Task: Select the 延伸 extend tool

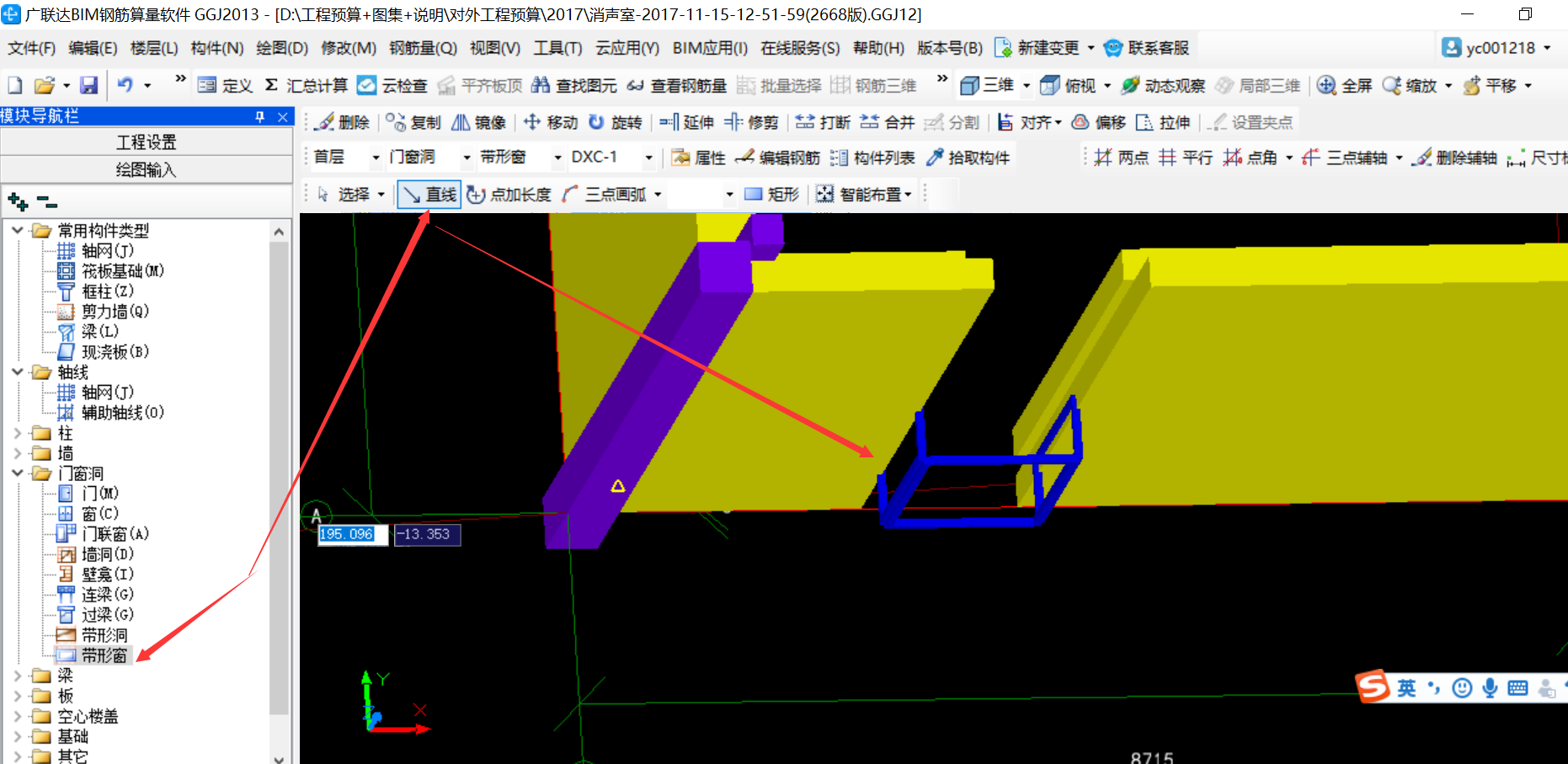Action: 686,122
